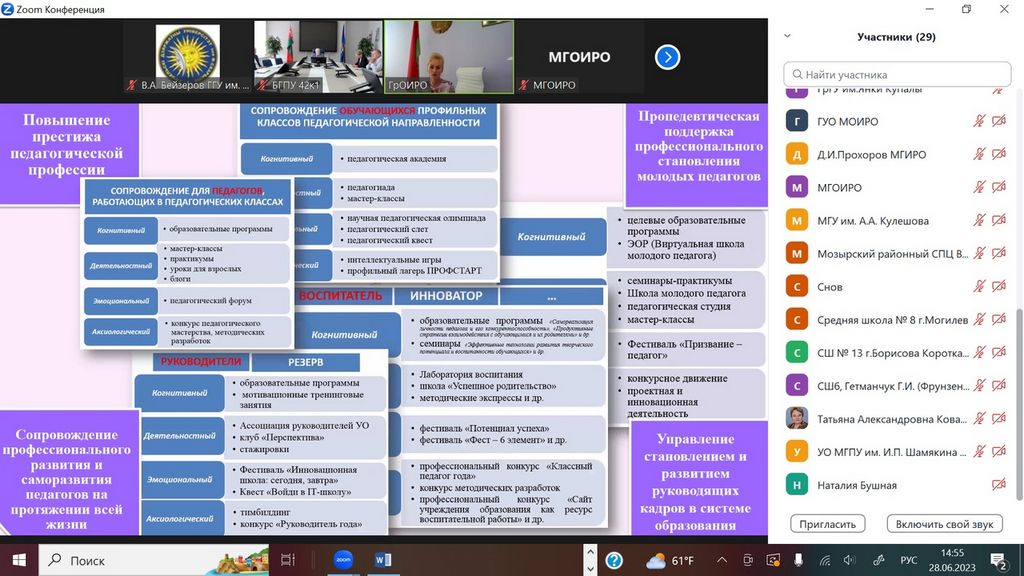This screenshot has width=1024, height=576.
Task: Click the avatar of Татьяна Александровна
Action: [x=797, y=419]
